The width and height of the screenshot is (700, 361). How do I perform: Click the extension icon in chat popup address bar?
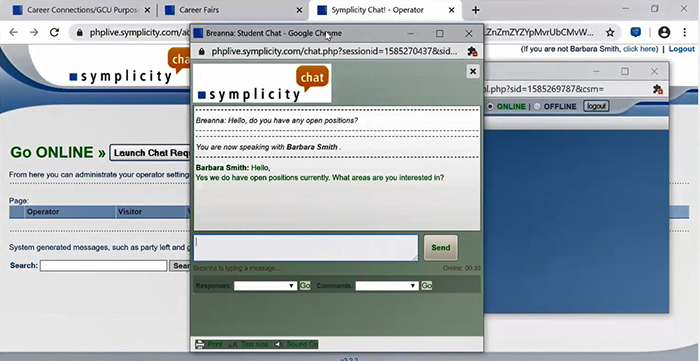tap(472, 52)
